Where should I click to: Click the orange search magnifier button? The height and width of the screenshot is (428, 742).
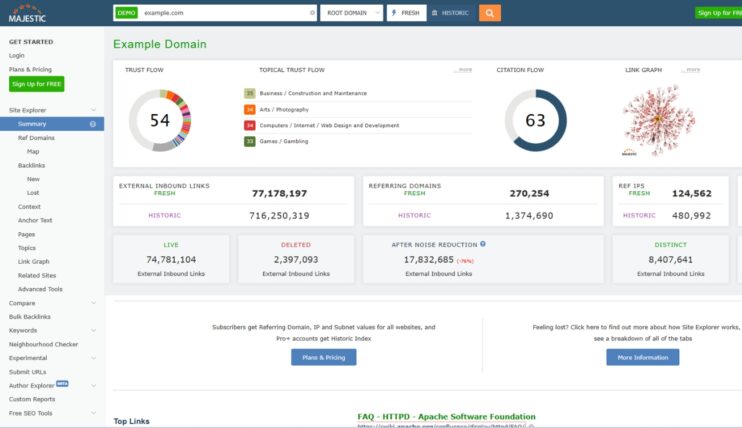point(489,13)
